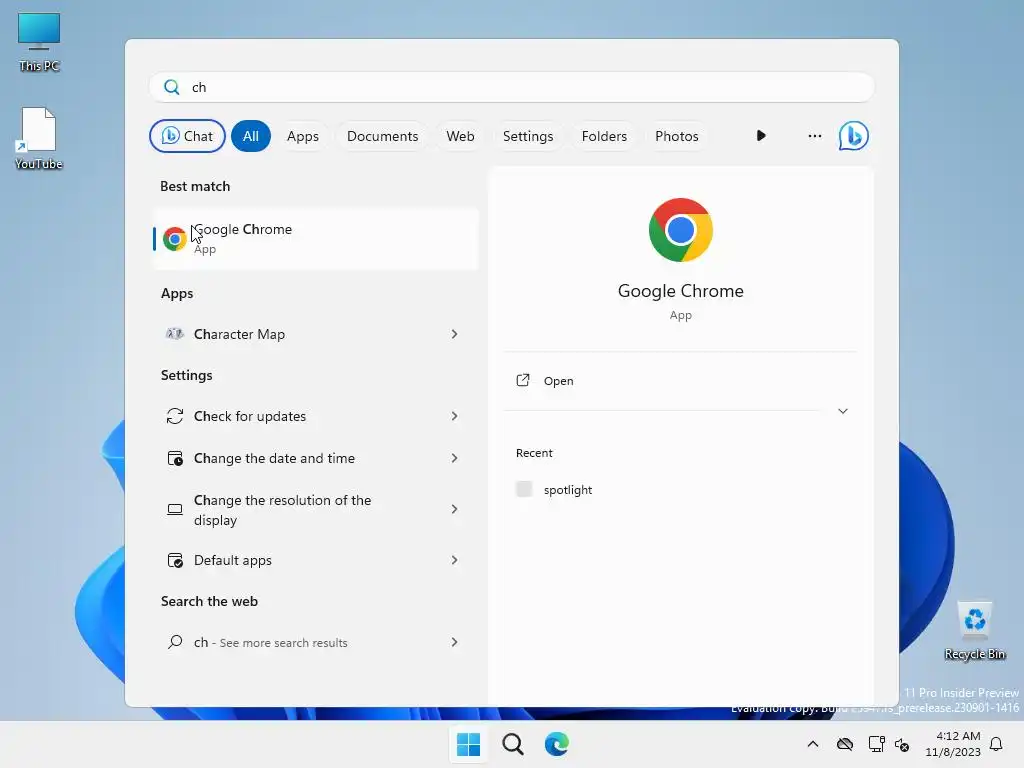Screen dimensions: 1024x768
Task: Select the Recycle Bin desktop icon
Action: point(974,631)
